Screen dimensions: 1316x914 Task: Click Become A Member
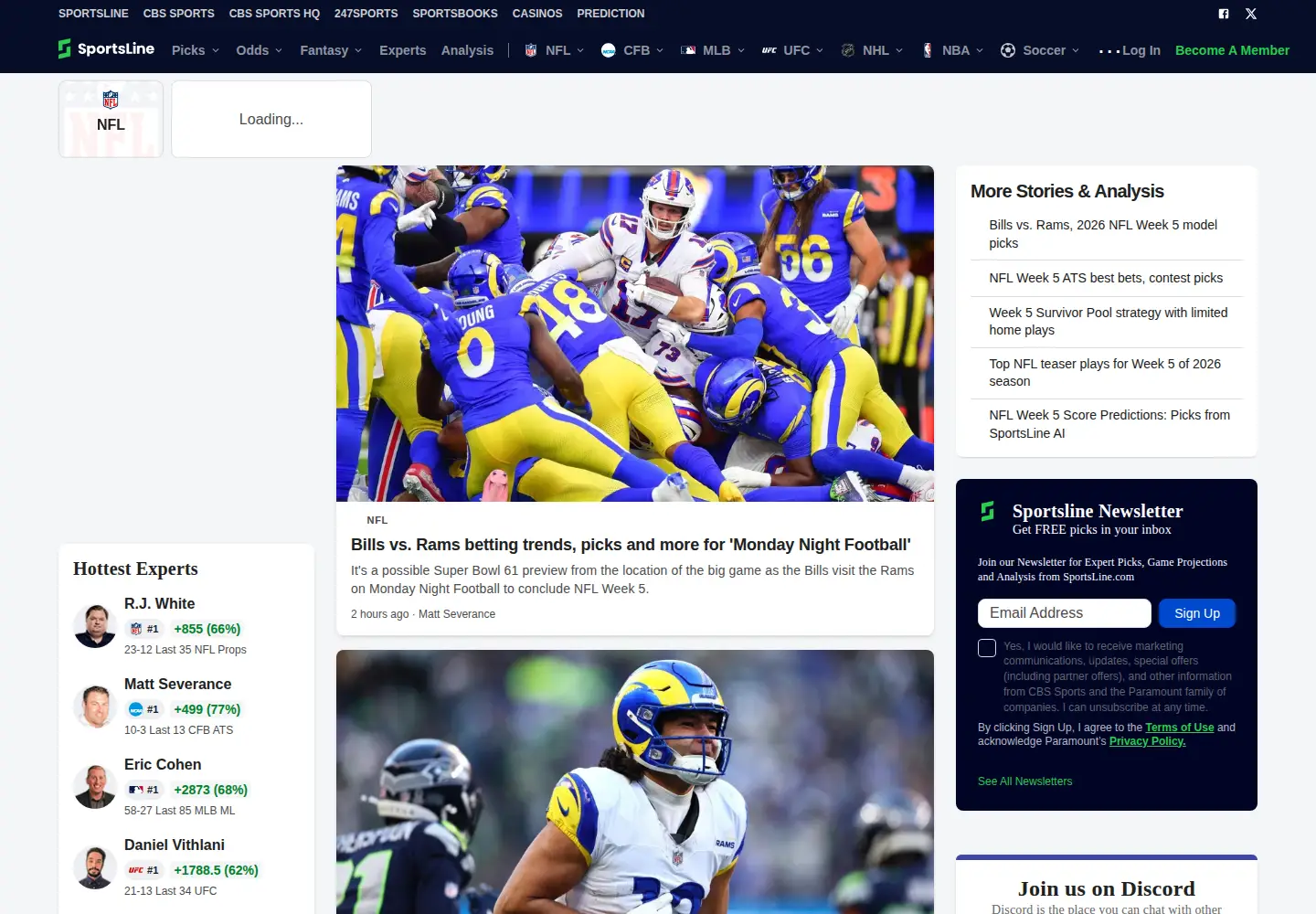(x=1232, y=50)
